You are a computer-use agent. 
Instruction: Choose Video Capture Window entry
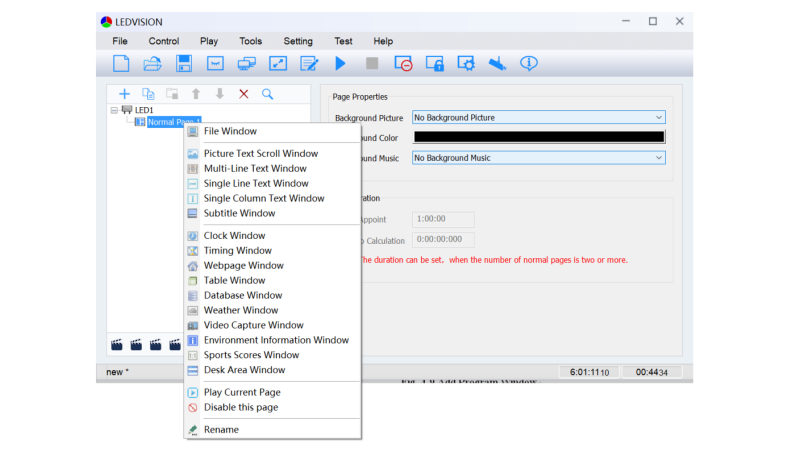click(272, 325)
